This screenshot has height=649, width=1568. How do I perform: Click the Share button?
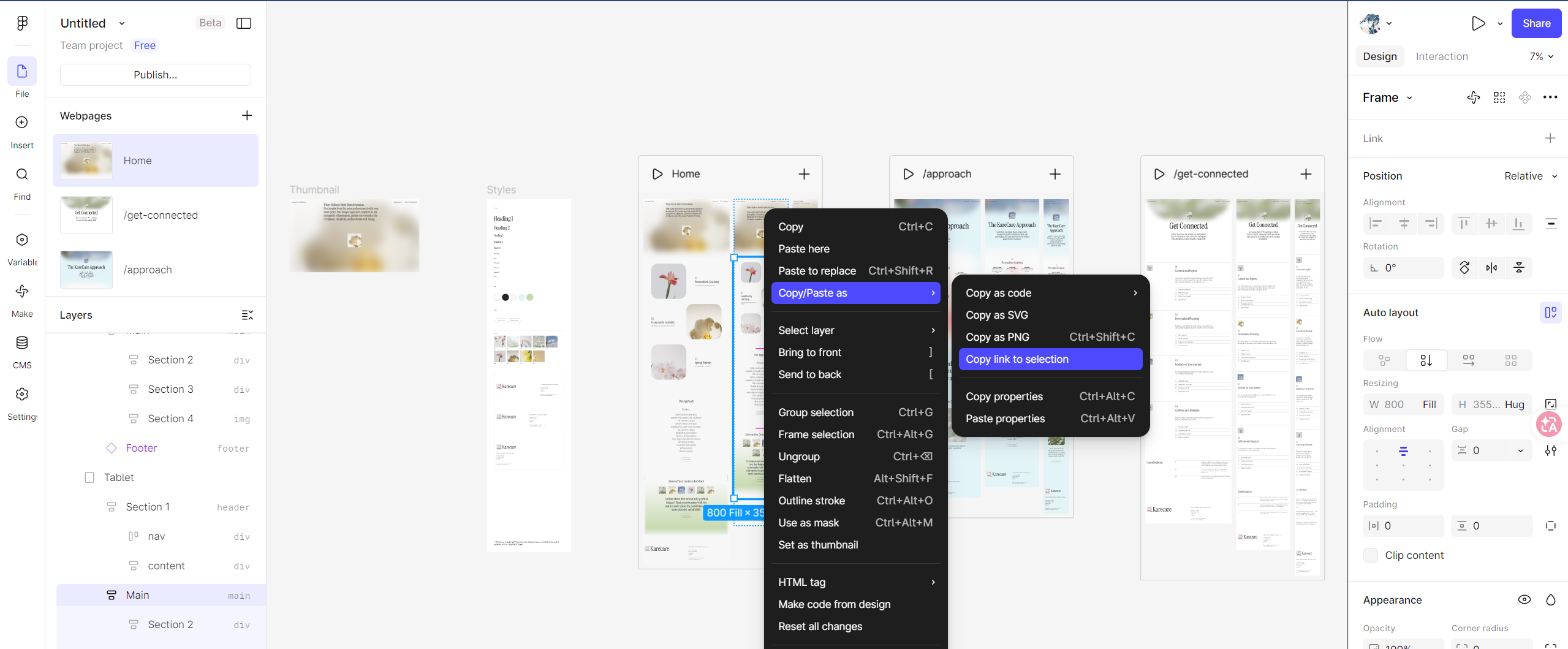[x=1536, y=23]
